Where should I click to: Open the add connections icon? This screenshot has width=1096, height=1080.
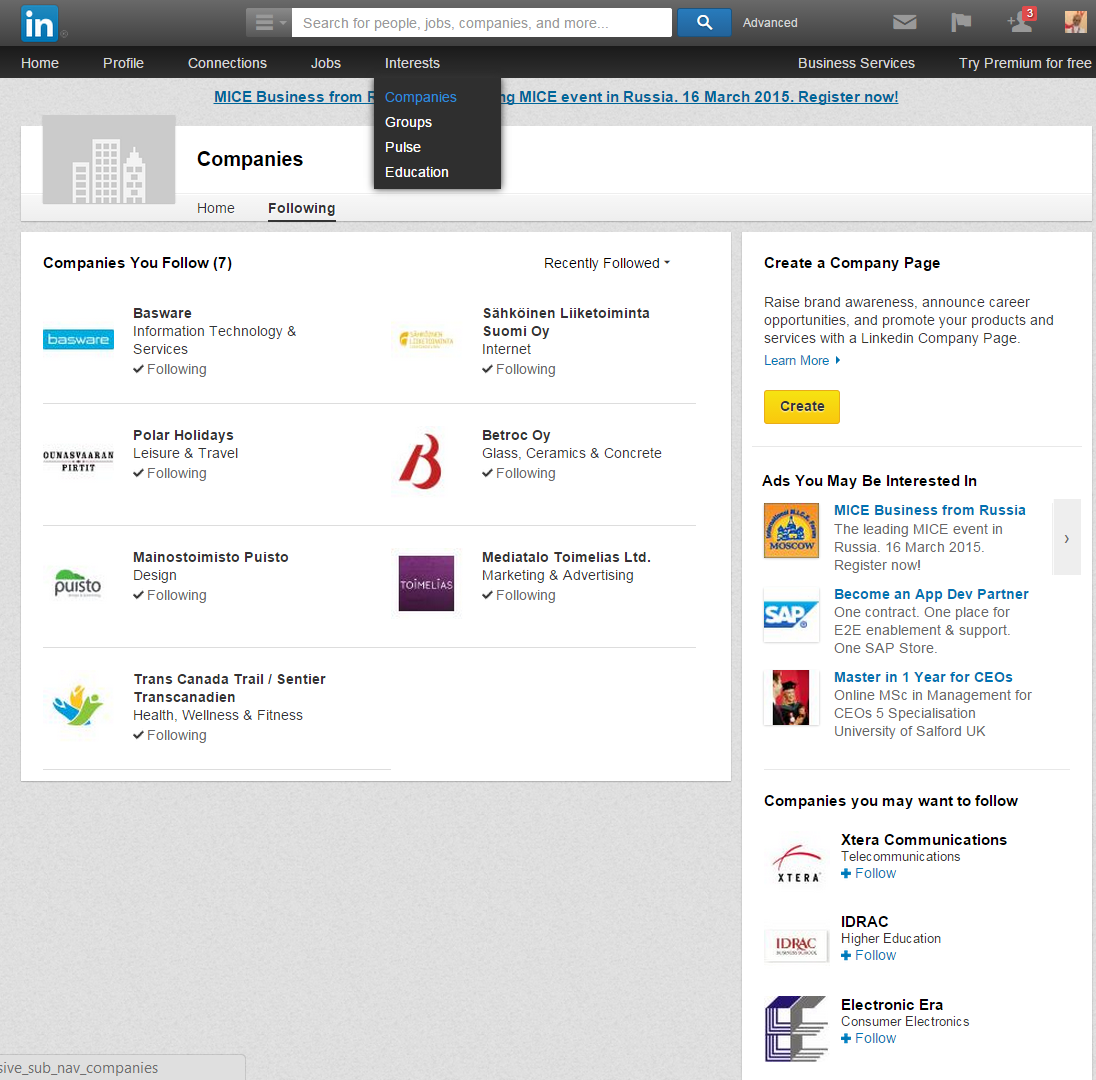1021,21
